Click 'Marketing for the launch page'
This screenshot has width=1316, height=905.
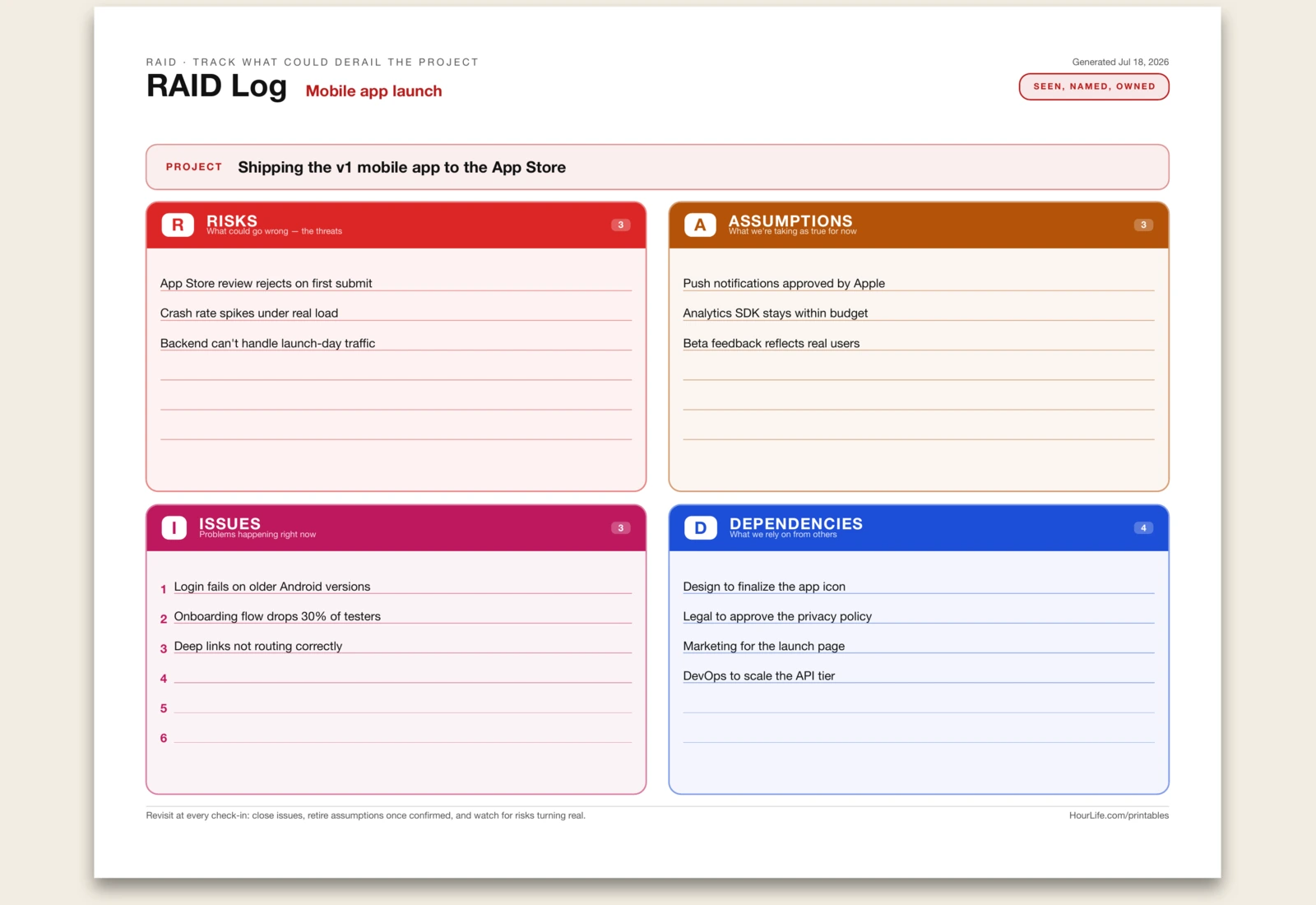(763, 646)
